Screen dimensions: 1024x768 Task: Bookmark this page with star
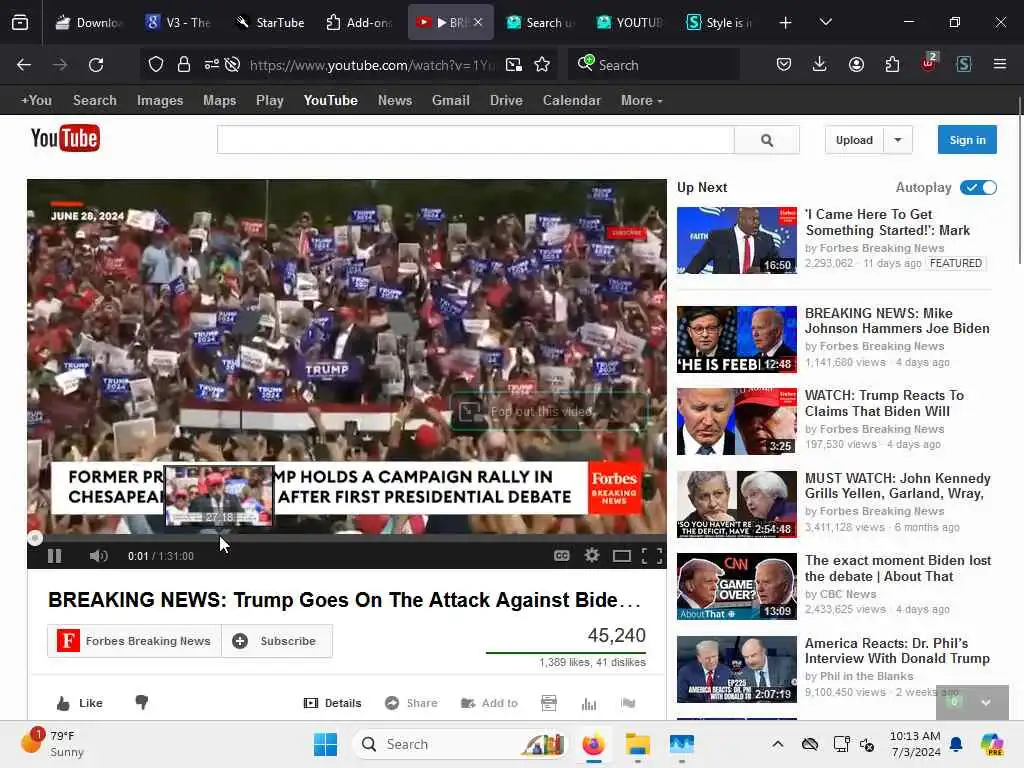click(x=542, y=65)
